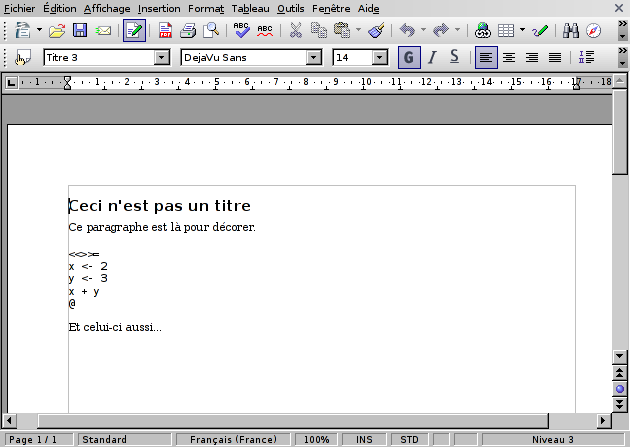
Task: Click the format paintbrush icon
Action: 376,30
